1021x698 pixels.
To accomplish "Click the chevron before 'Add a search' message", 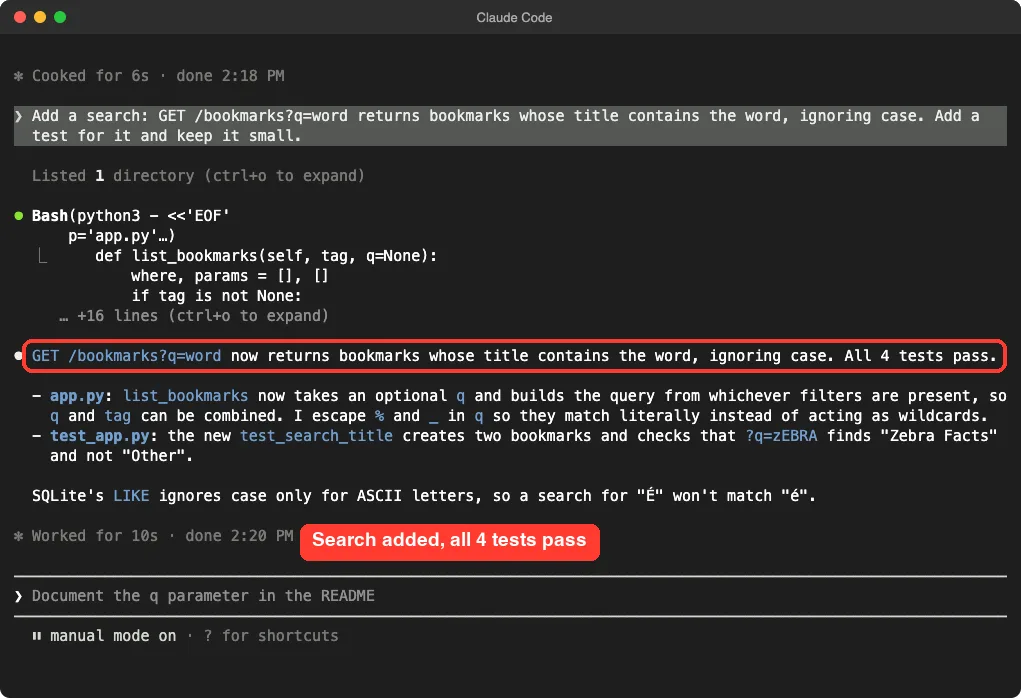I will pyautogui.click(x=19, y=116).
